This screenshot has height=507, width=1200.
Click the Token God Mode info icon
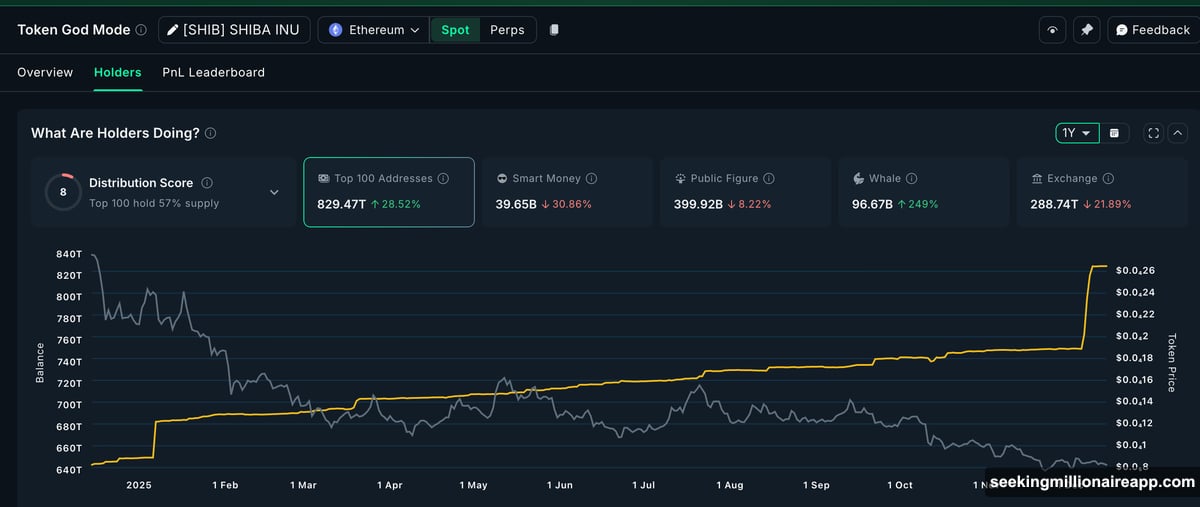tap(141, 30)
